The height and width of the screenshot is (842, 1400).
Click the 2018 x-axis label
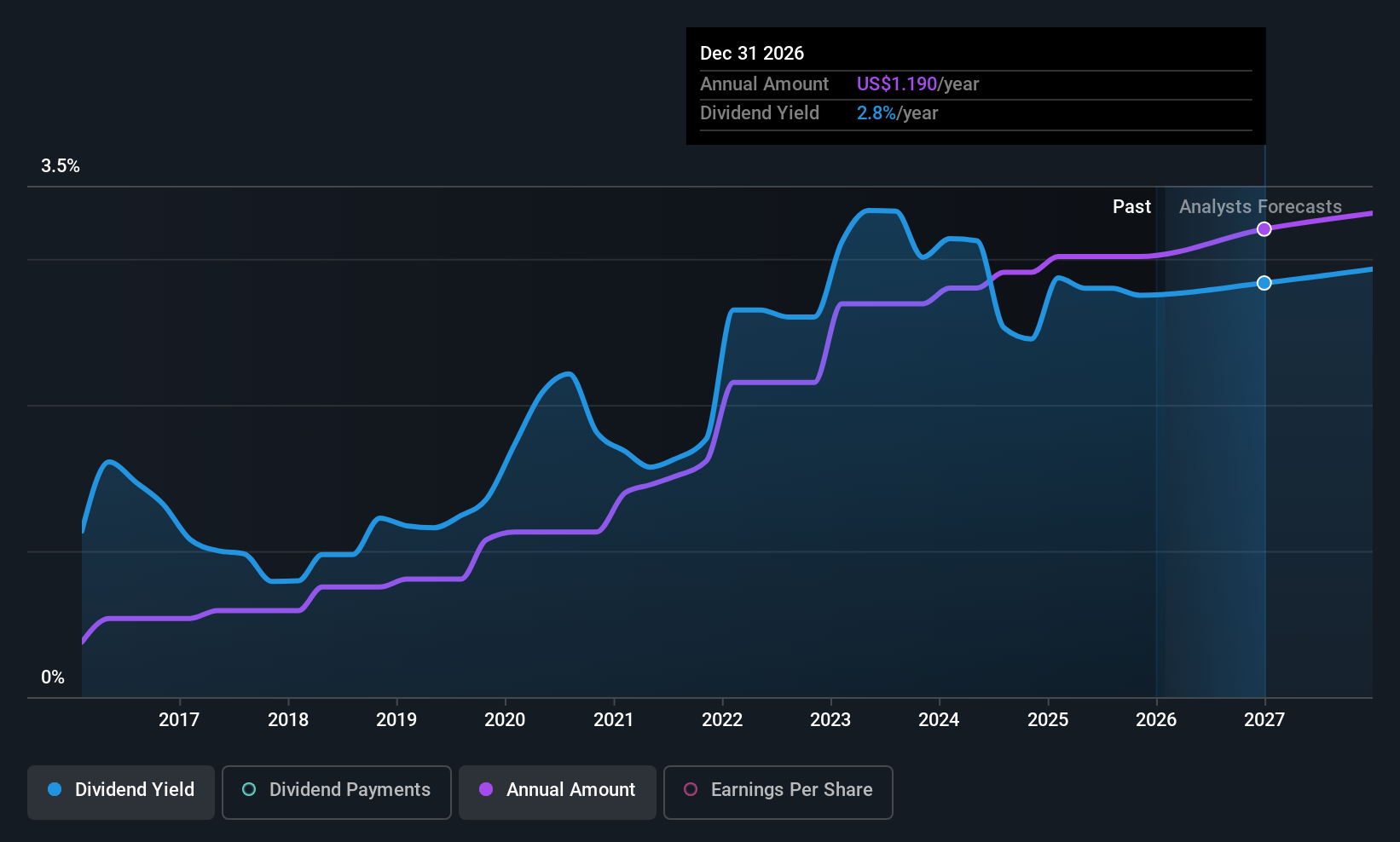pos(288,720)
